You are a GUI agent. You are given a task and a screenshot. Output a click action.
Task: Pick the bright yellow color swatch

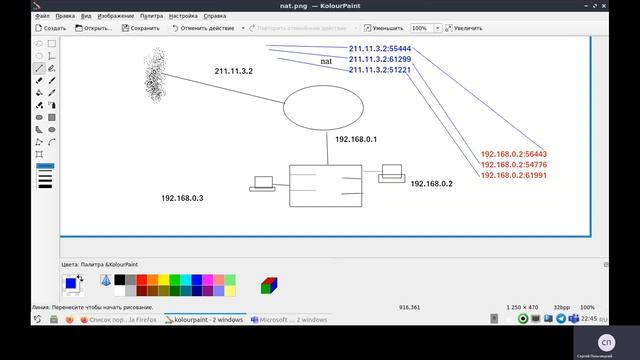[164, 280]
